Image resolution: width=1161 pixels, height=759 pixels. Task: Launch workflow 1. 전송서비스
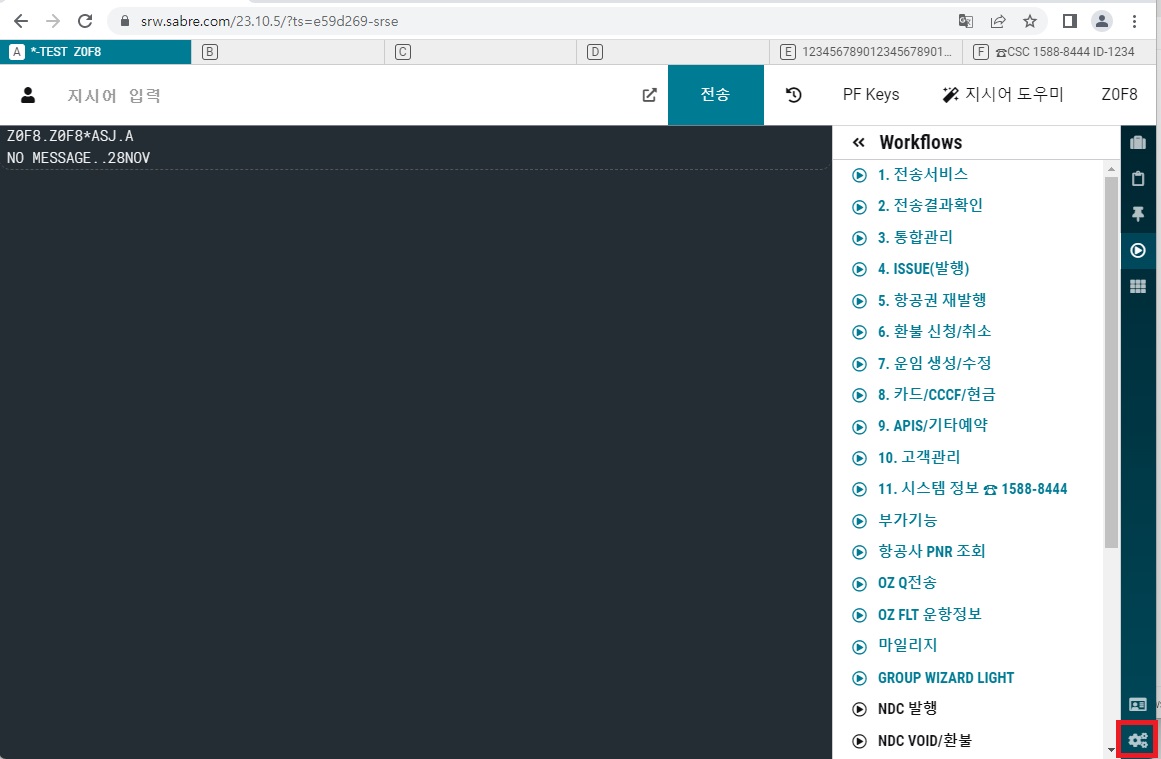click(923, 175)
